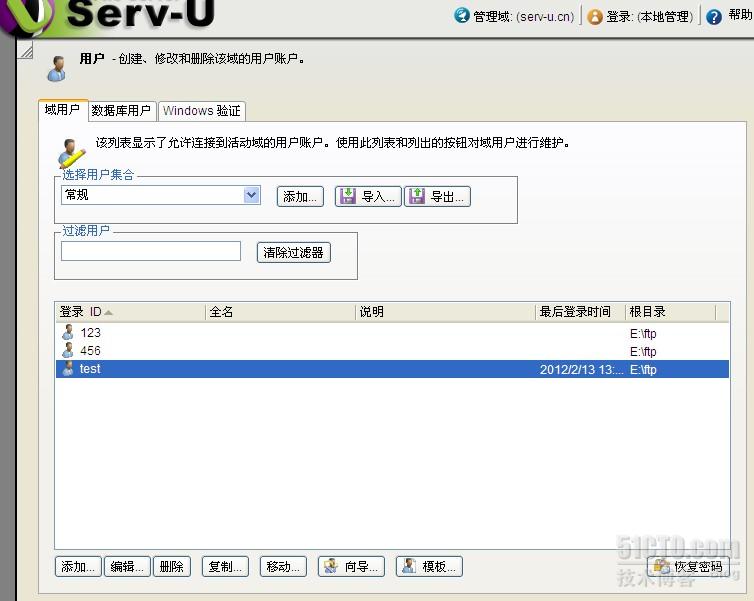Select user row 456
754x601 pixels.
pos(392,351)
